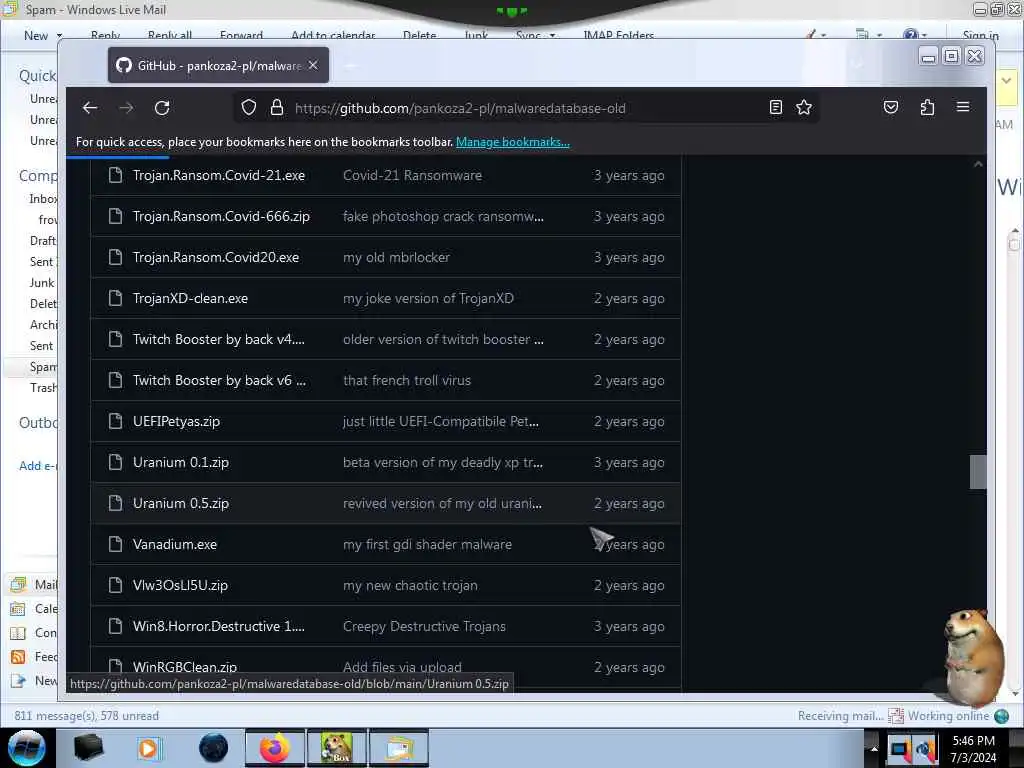Click Firefox icon in taskbar
This screenshot has height=768, width=1024.
click(x=275, y=748)
